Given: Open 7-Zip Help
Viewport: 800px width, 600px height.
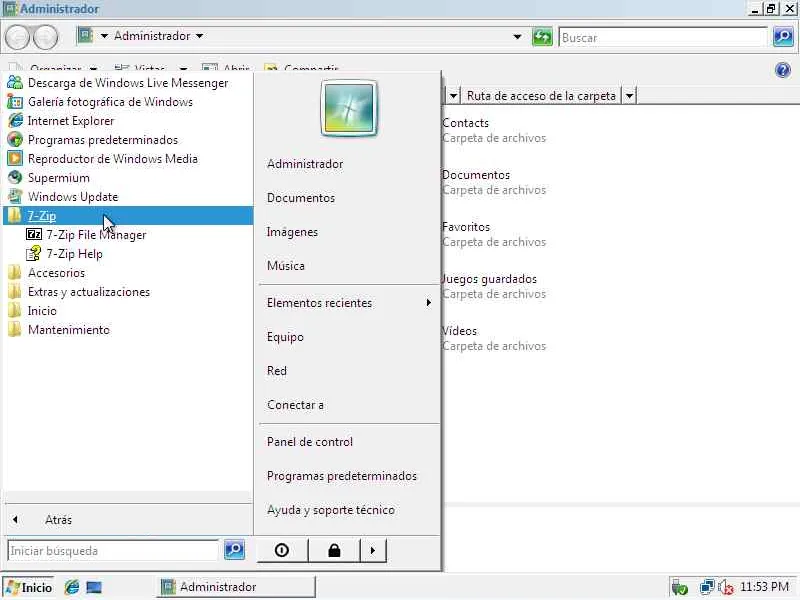Looking at the screenshot, I should (74, 254).
